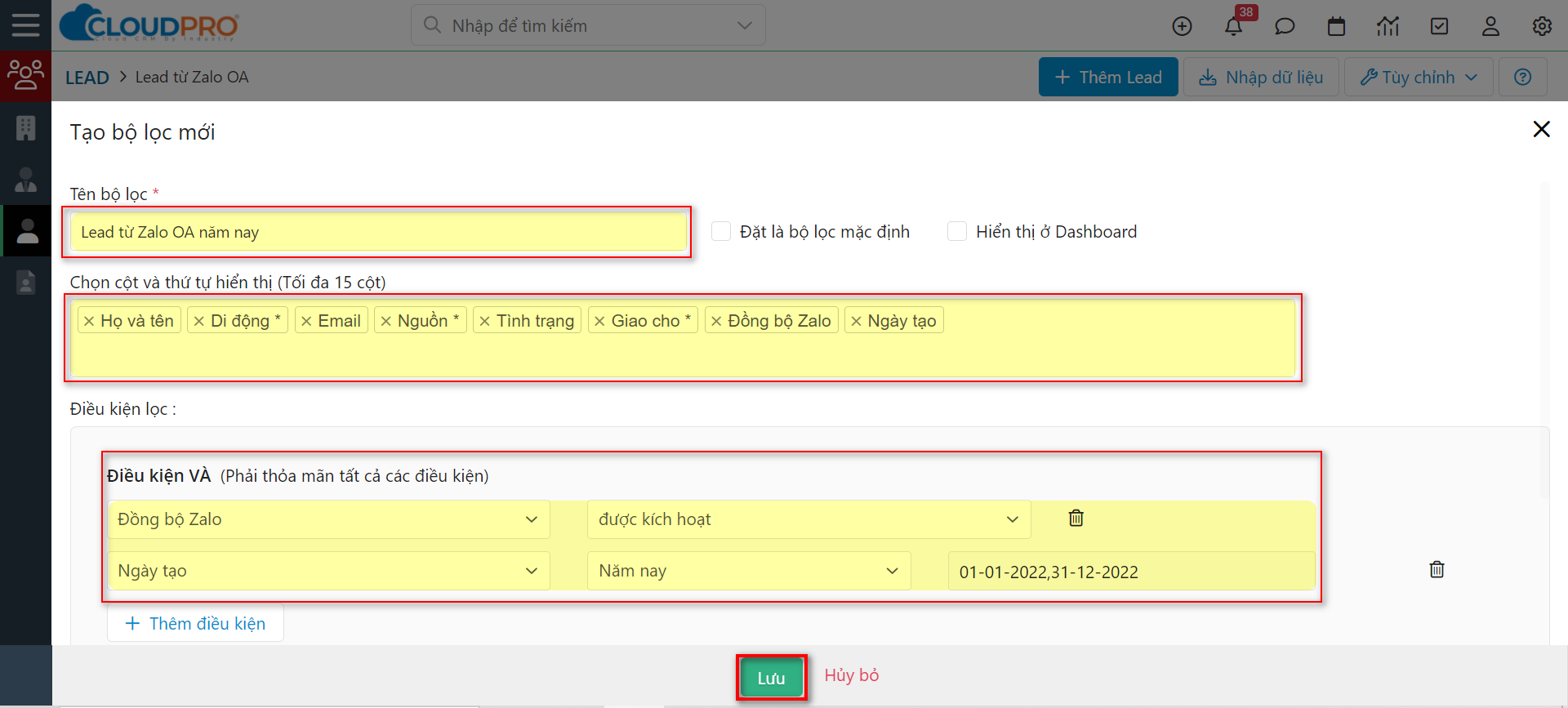Remove the Ngày tạo column tag
1568x708 pixels.
856,321
